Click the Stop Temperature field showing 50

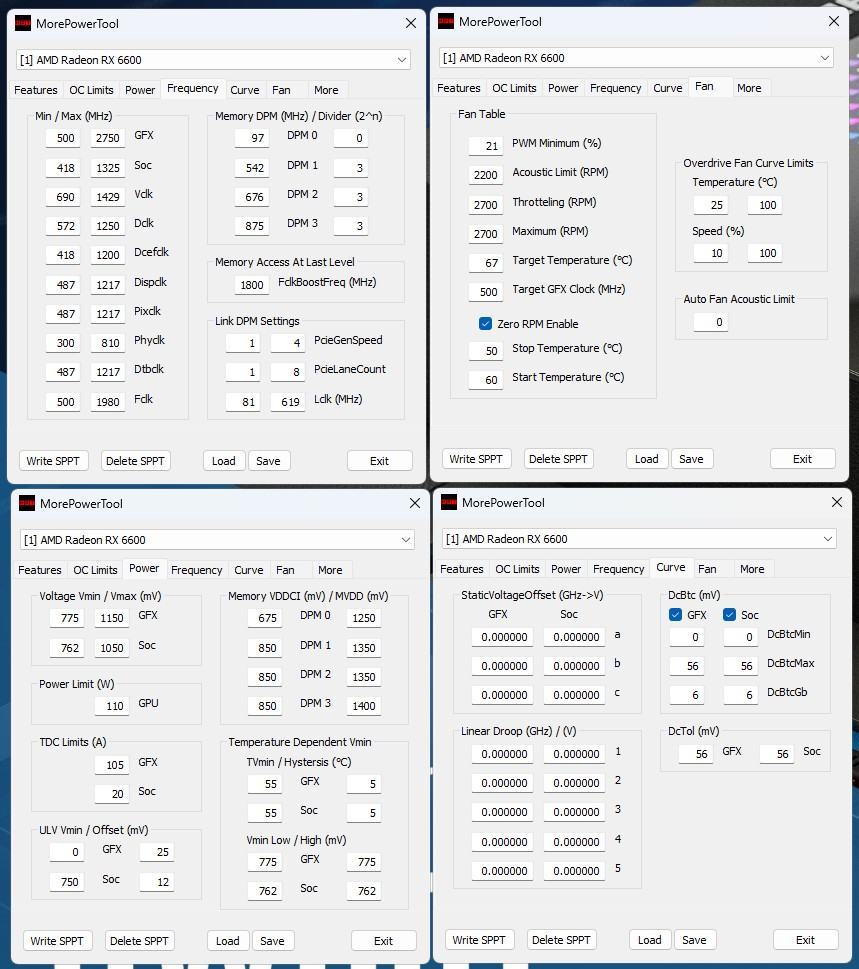tap(486, 350)
